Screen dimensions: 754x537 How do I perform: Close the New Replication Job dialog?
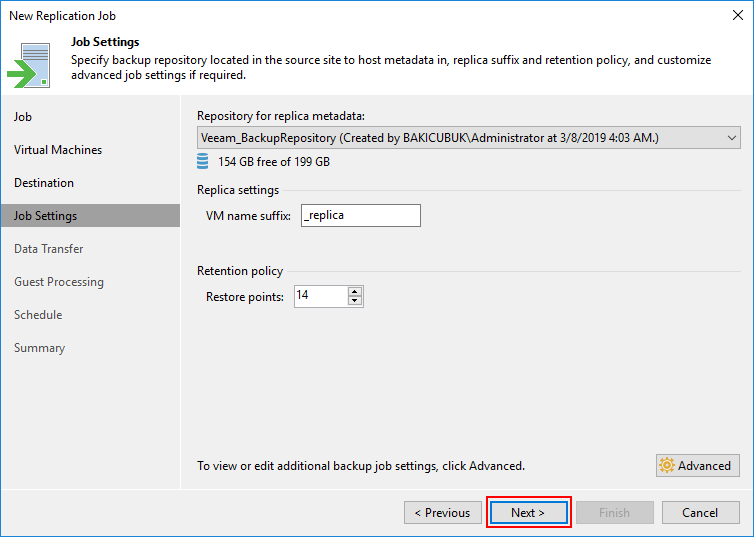(738, 15)
